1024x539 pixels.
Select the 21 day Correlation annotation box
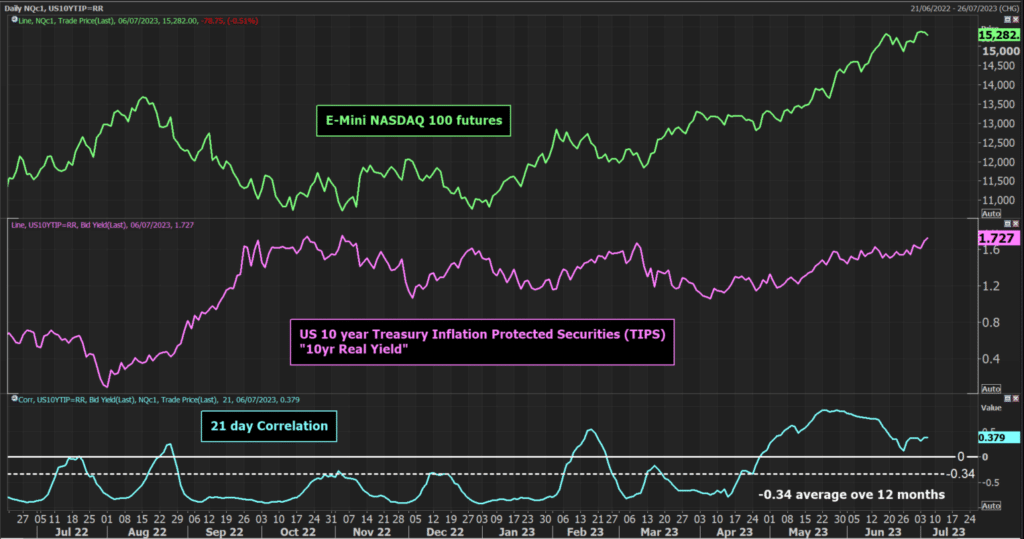(269, 426)
